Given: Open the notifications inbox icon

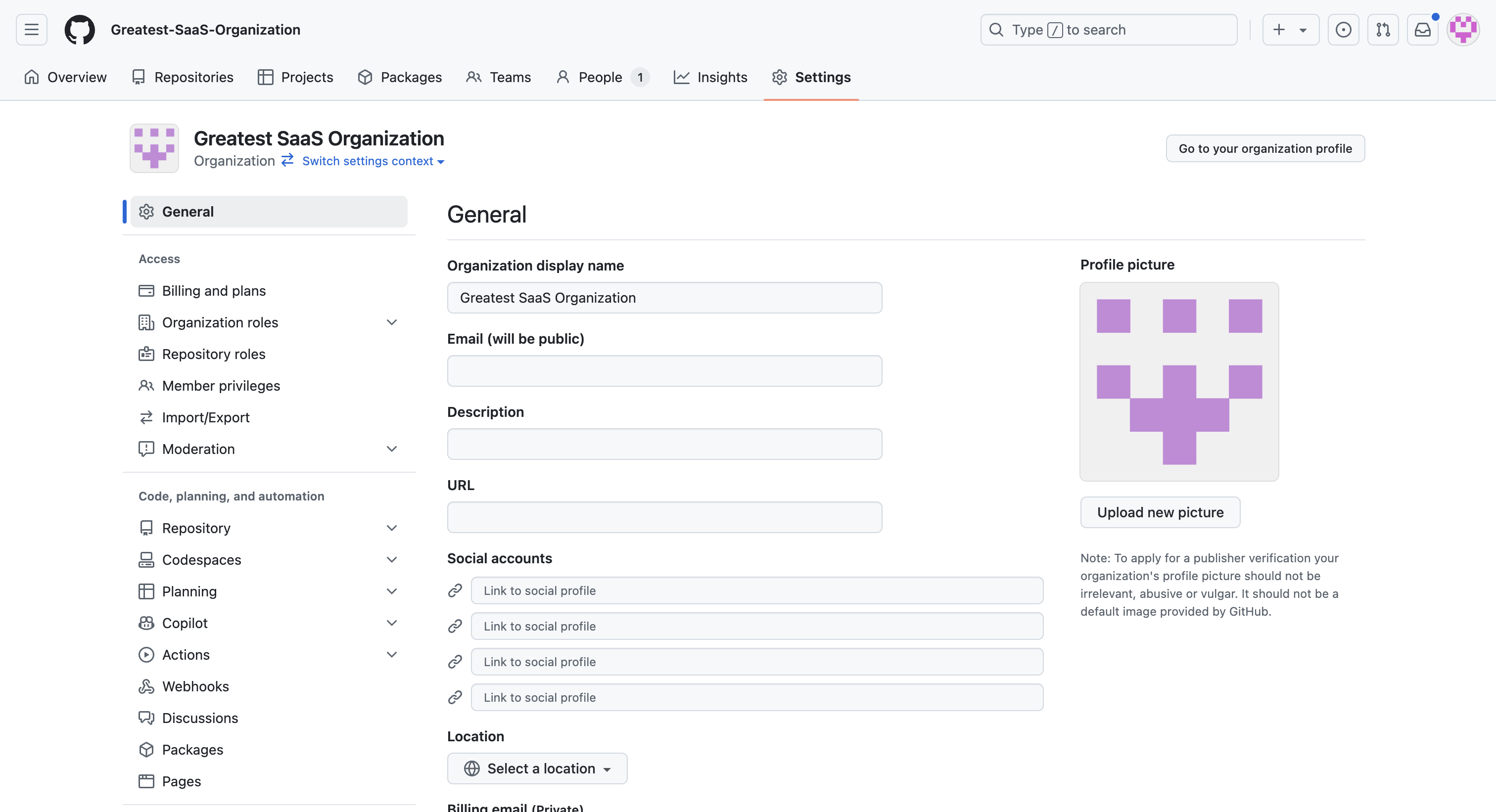Looking at the screenshot, I should pos(1422,30).
